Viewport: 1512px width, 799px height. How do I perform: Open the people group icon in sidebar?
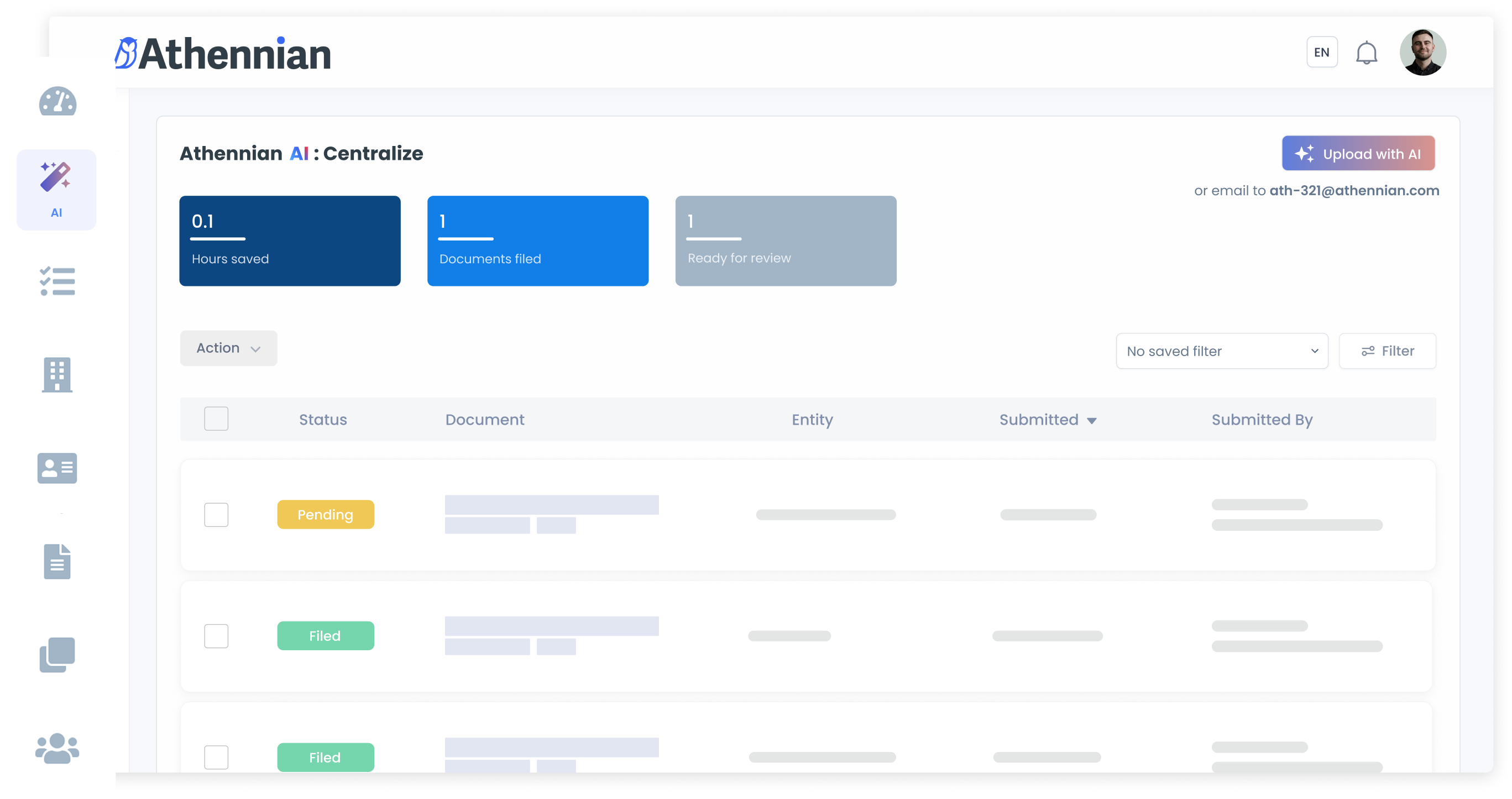[57, 748]
